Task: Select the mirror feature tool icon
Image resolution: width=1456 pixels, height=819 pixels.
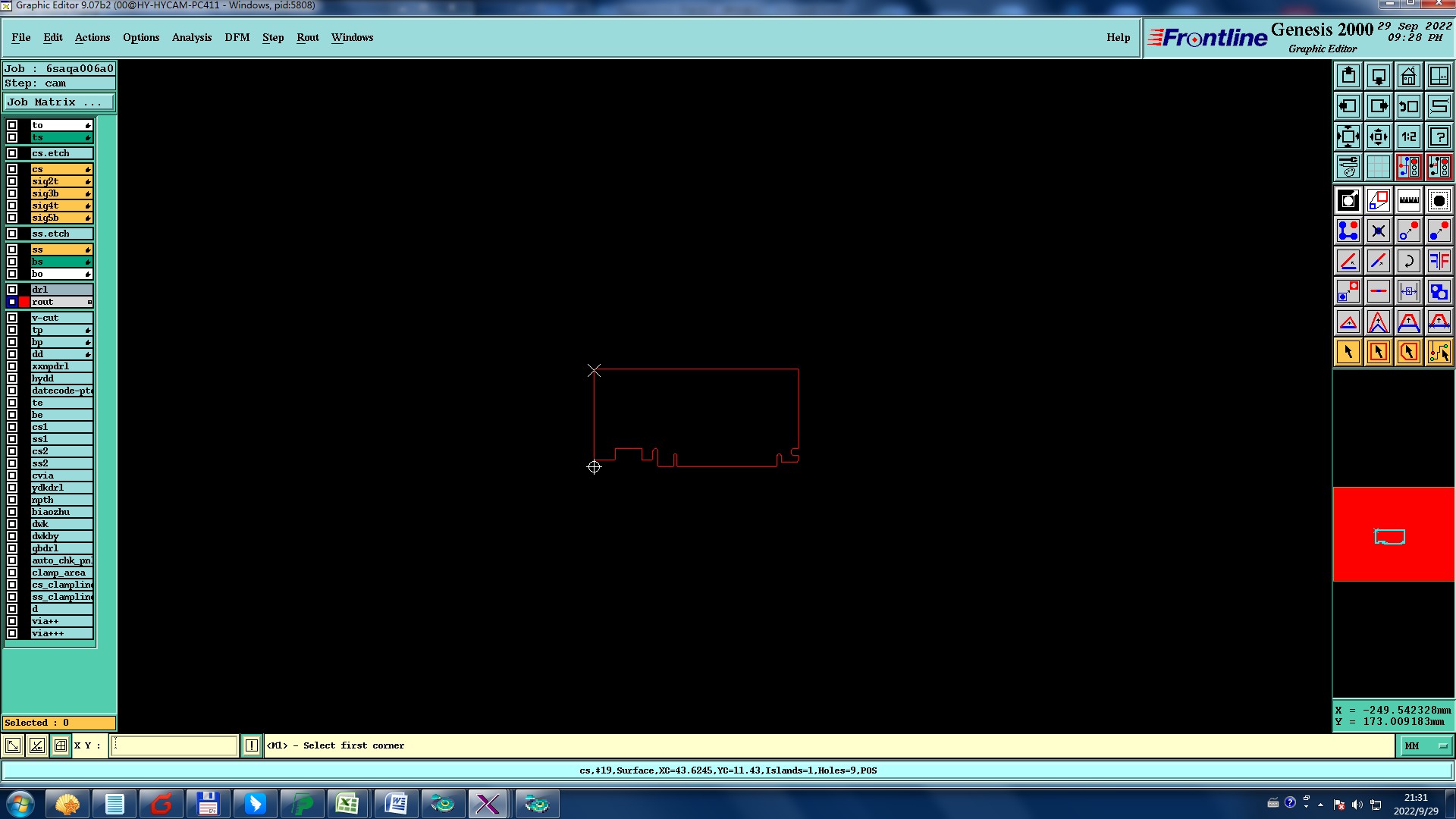Action: 1439,261
